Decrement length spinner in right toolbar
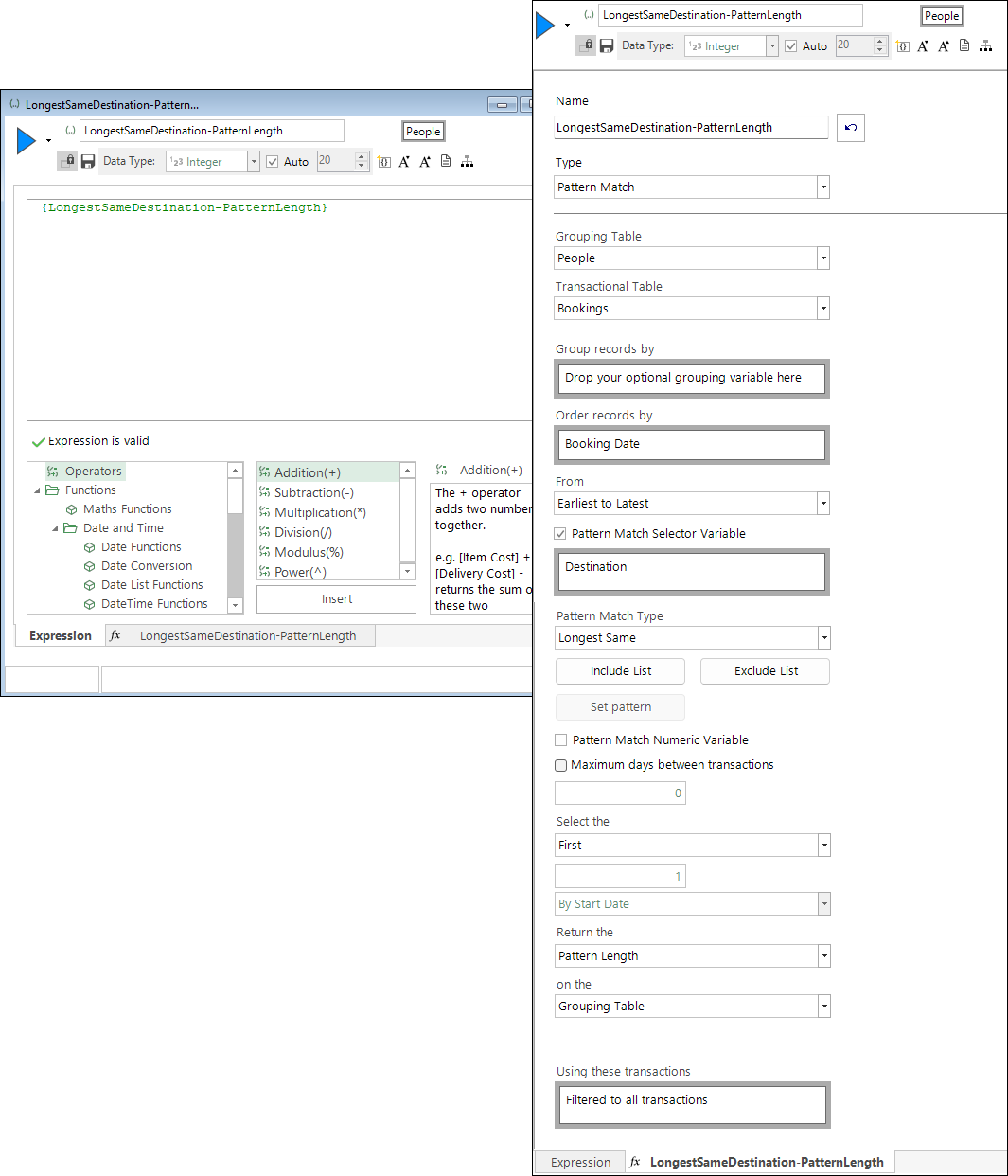1008x1176 pixels. pyautogui.click(x=879, y=51)
